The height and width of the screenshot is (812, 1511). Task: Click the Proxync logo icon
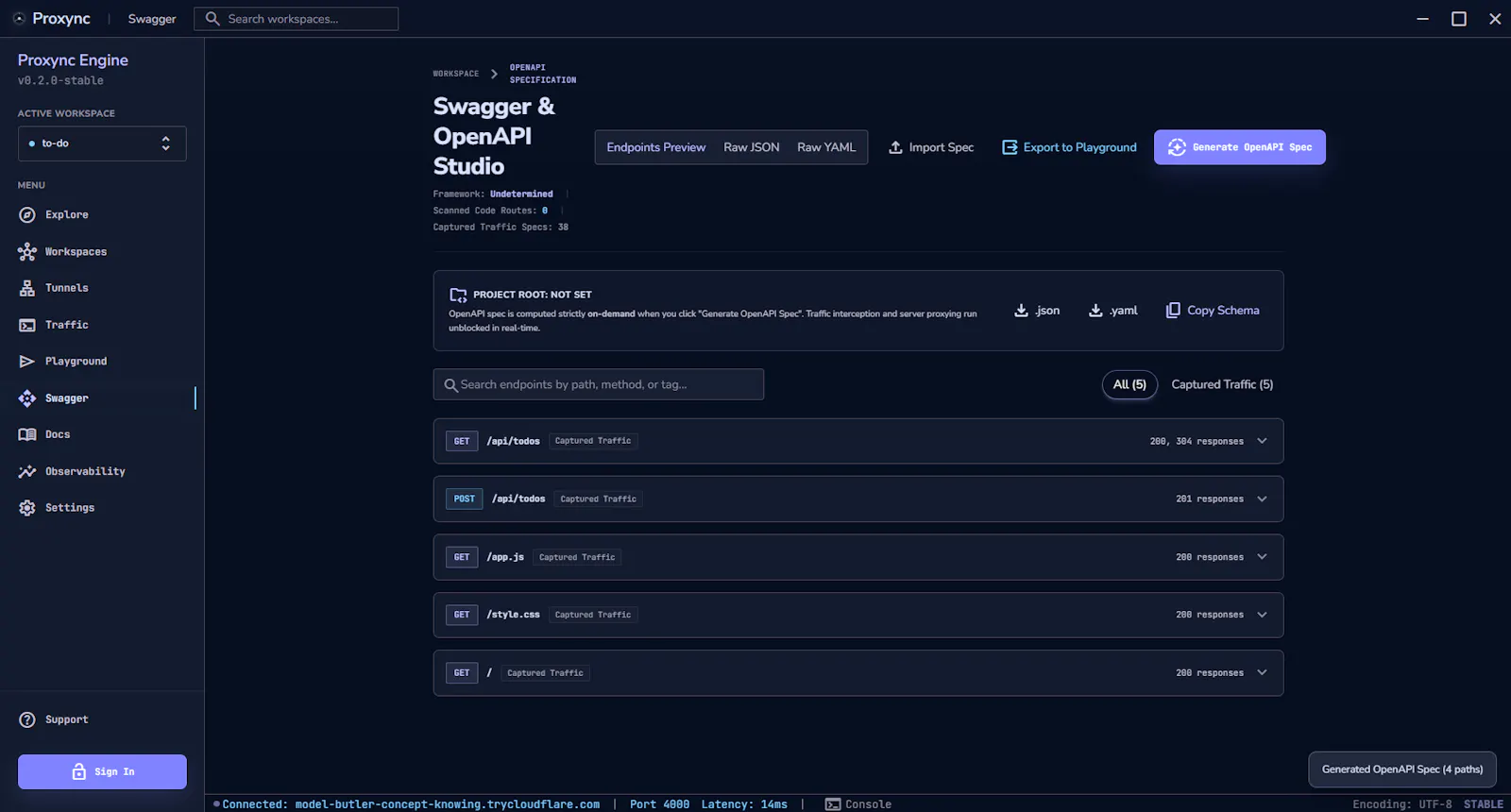pos(19,19)
